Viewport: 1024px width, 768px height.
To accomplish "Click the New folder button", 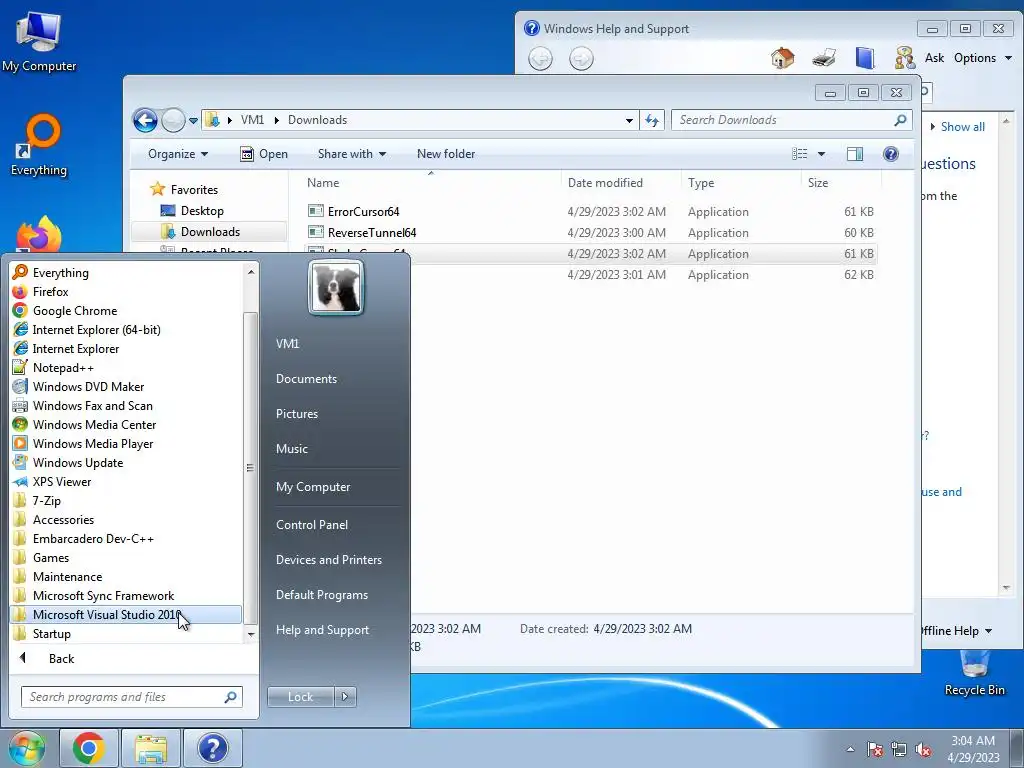I will [446, 154].
